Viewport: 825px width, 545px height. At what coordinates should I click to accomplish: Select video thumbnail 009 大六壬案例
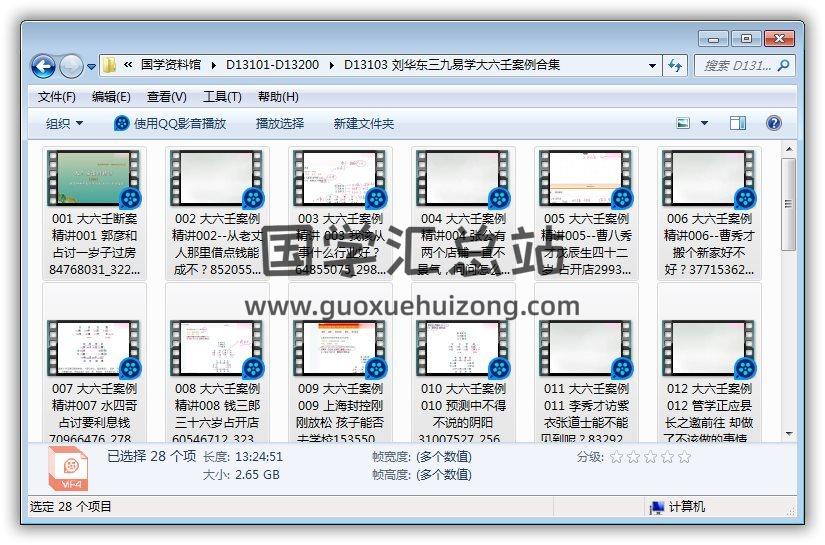(x=340, y=348)
